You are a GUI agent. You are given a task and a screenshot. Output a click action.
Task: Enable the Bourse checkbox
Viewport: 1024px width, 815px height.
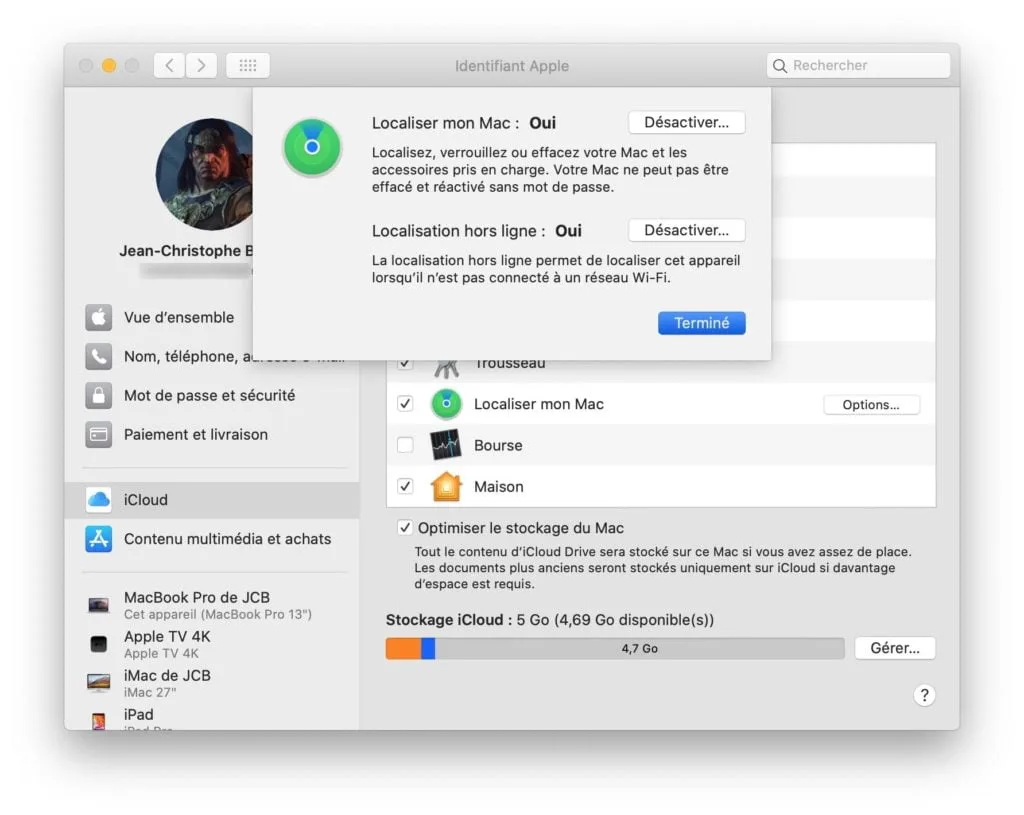[x=405, y=445]
